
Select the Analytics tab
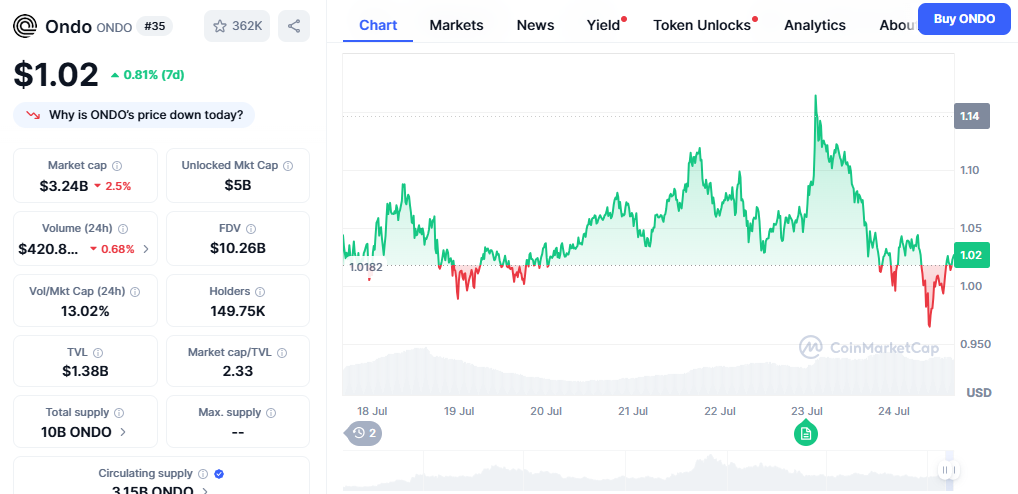[x=814, y=25]
